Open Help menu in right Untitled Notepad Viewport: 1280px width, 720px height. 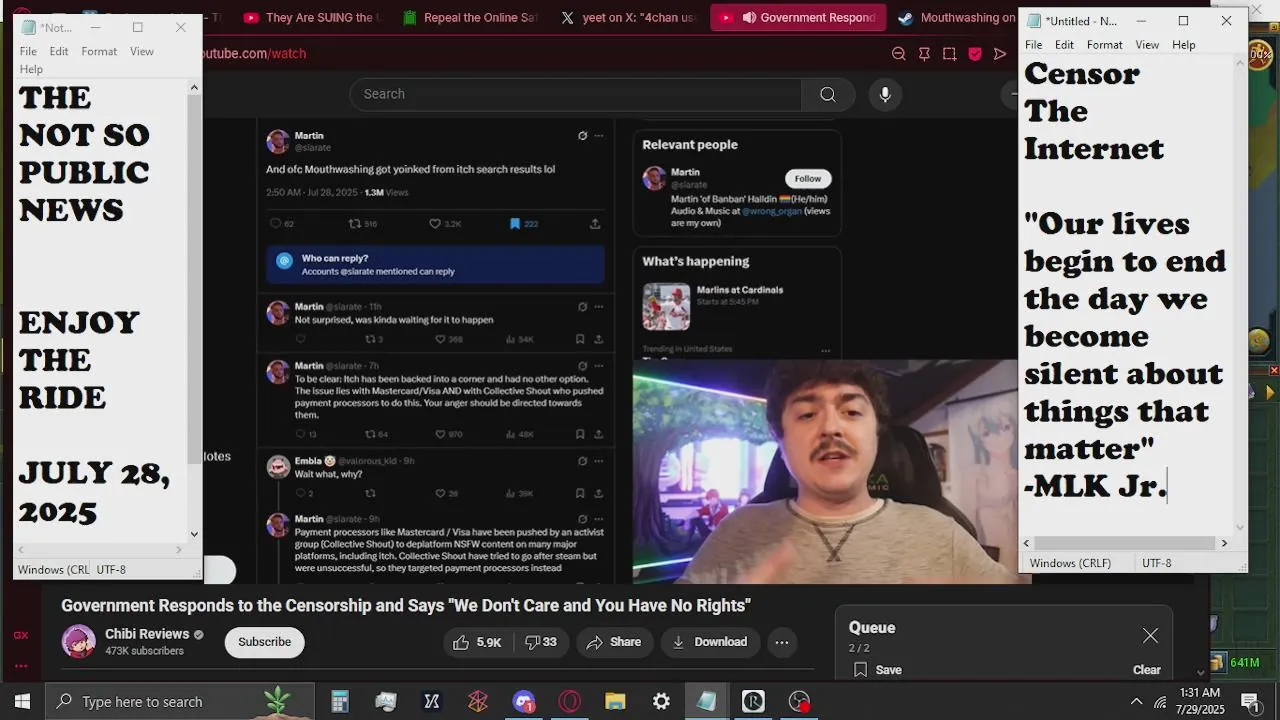point(1183,45)
